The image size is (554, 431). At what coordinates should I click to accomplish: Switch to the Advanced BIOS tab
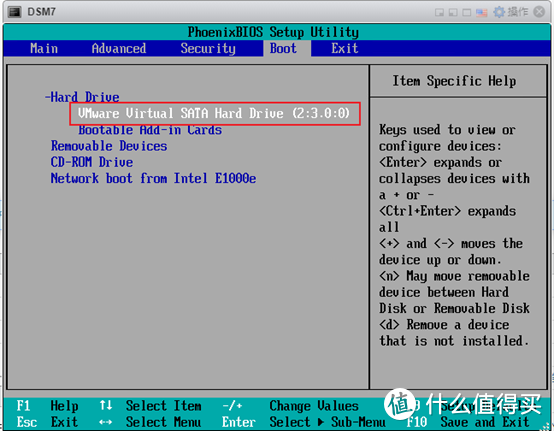coord(119,48)
